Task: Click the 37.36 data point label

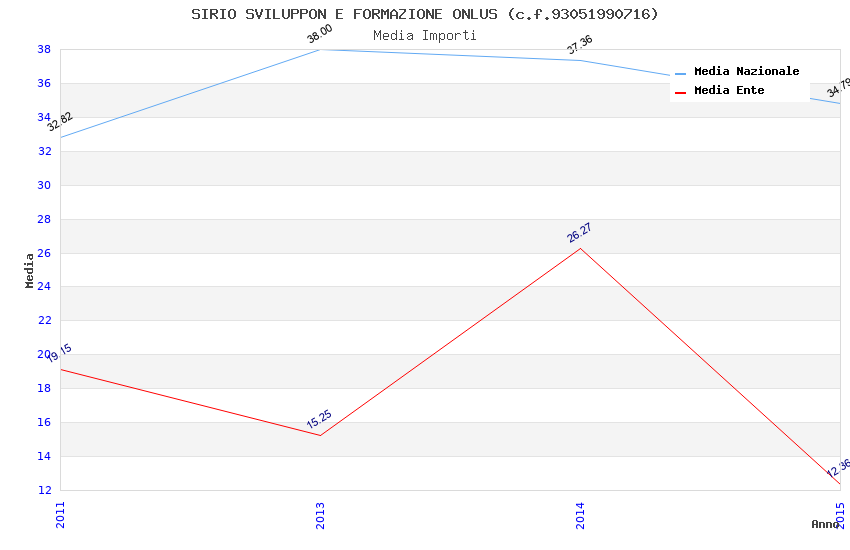Action: pos(579,46)
